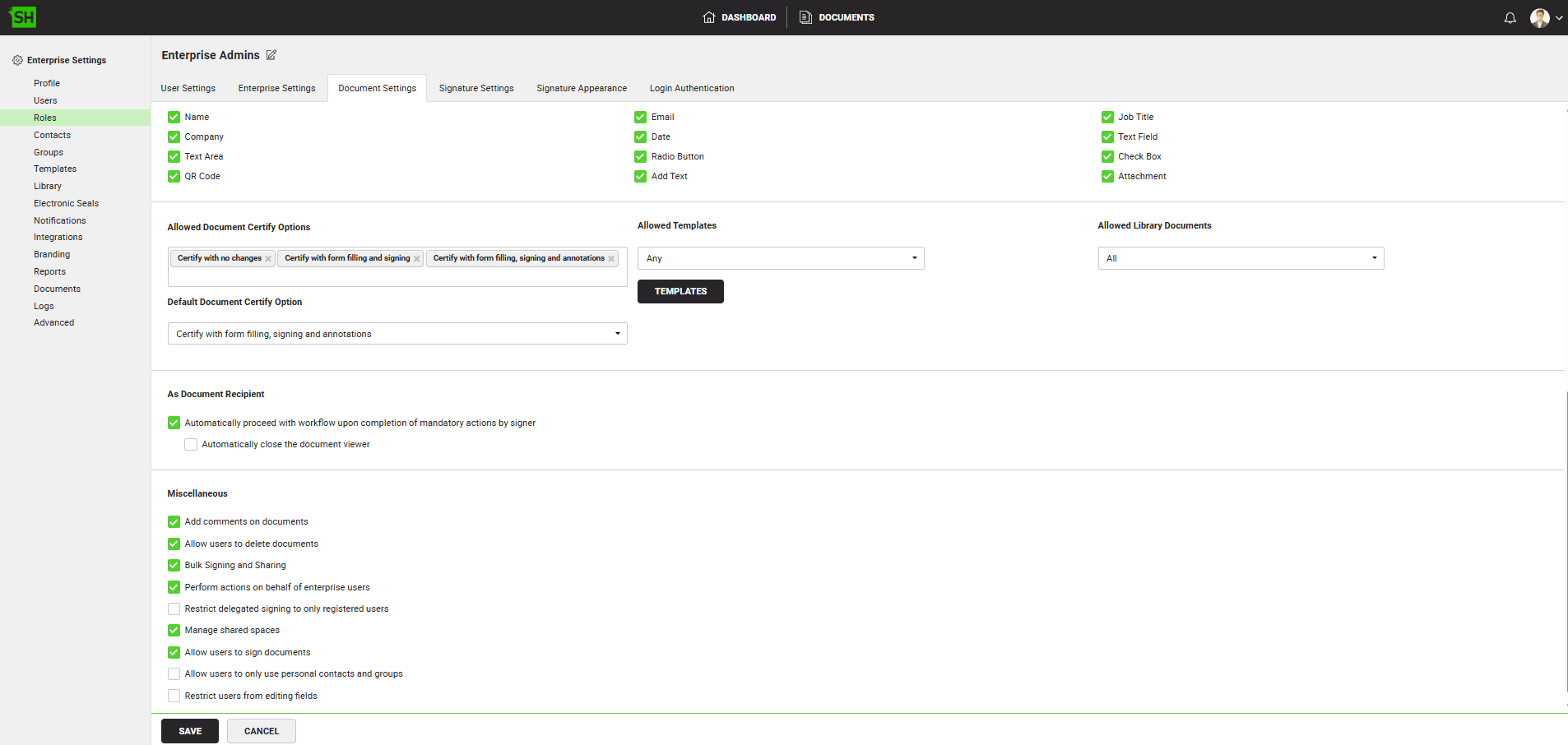Expand the Allowed Templates dropdown

780,258
